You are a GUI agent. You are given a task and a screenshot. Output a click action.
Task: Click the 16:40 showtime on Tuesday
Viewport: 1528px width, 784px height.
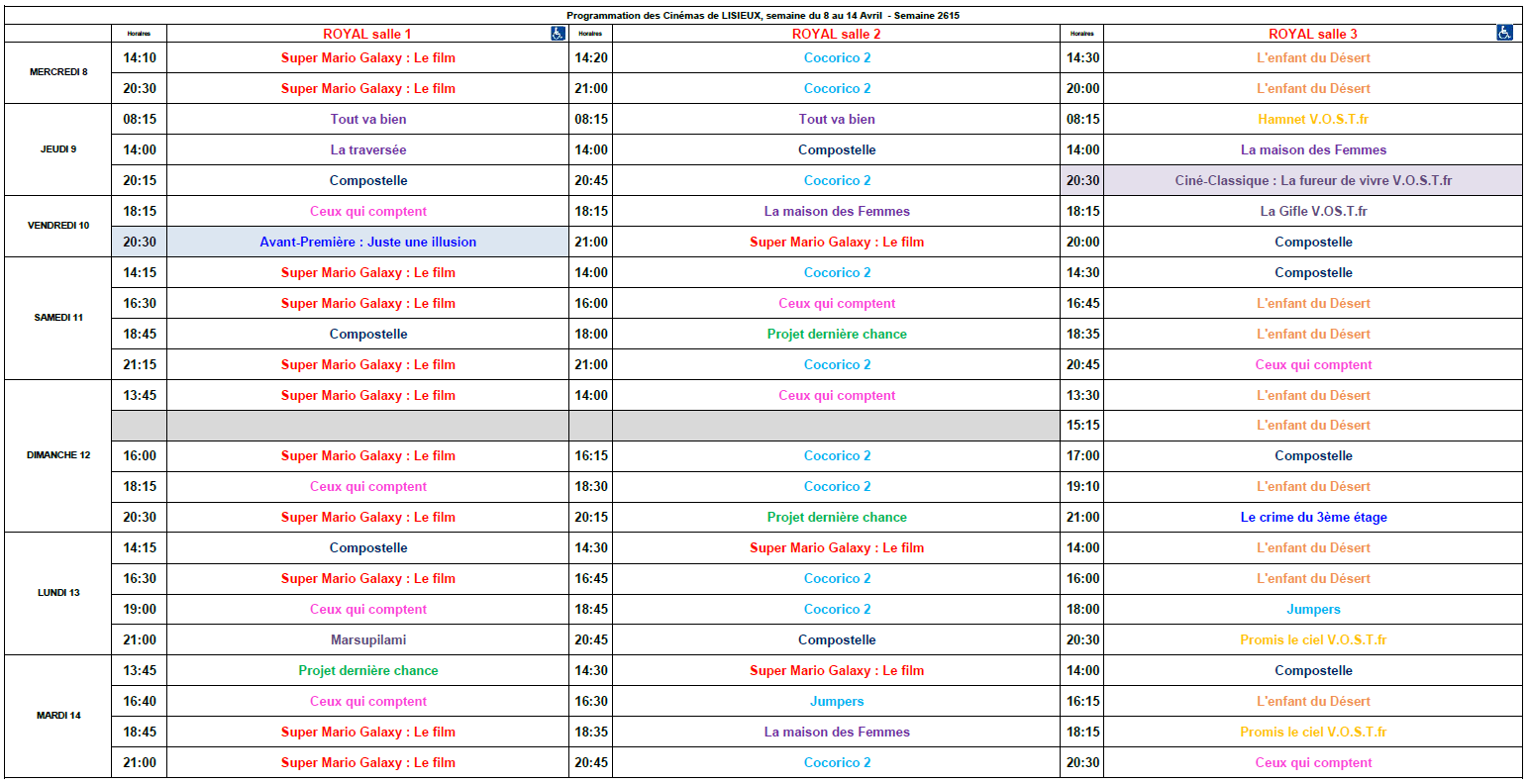click(x=140, y=702)
